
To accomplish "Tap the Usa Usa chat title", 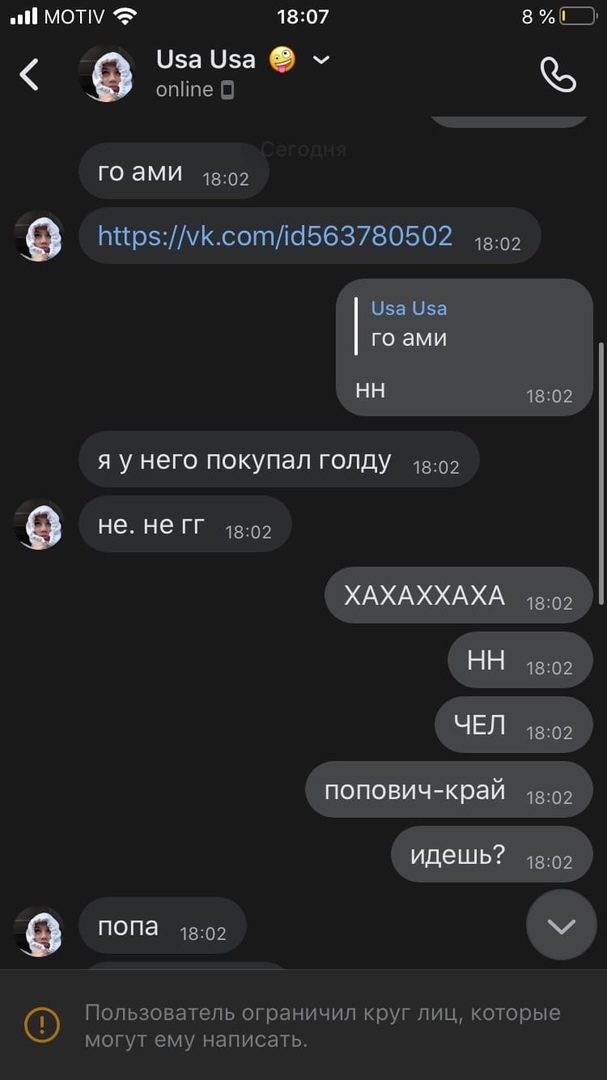I will pos(206,60).
